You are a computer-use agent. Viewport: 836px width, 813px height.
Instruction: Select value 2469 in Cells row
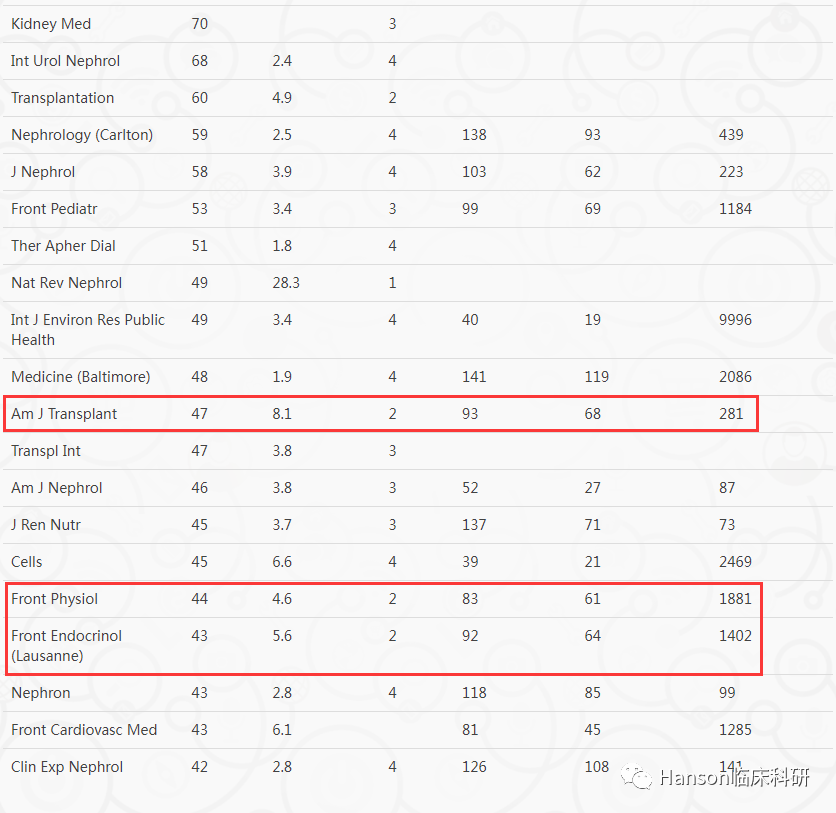pyautogui.click(x=735, y=562)
